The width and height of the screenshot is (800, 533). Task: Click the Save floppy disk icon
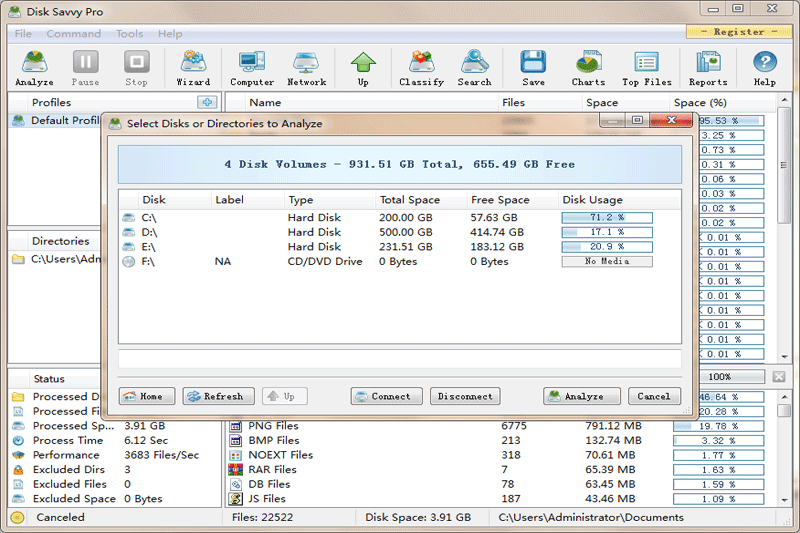click(x=533, y=68)
